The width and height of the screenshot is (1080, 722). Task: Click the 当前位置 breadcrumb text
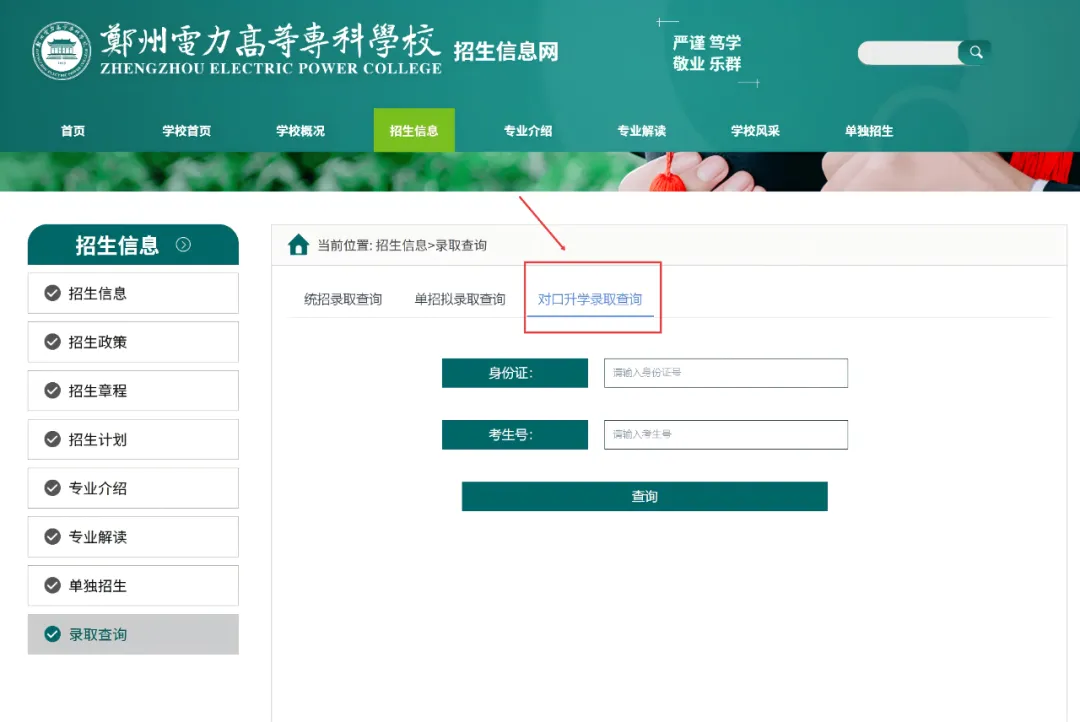tap(402, 245)
